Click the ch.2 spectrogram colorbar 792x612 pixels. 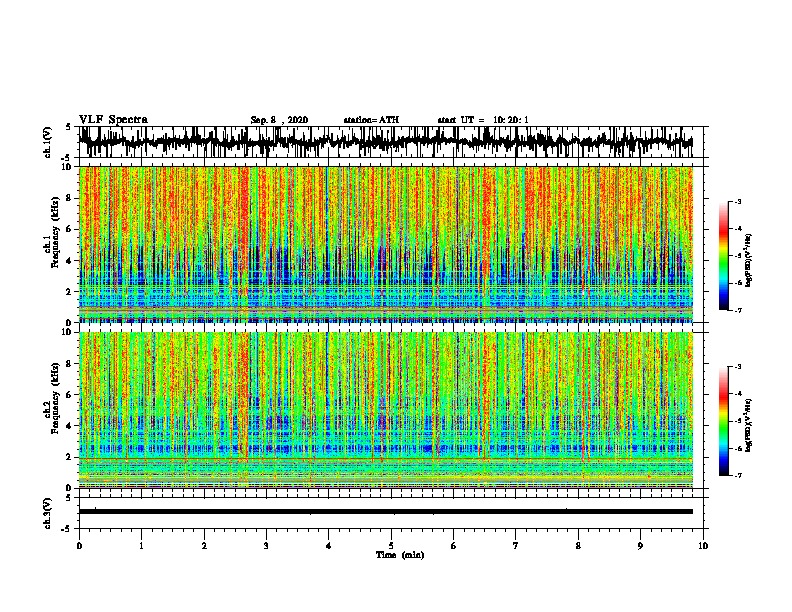[723, 421]
